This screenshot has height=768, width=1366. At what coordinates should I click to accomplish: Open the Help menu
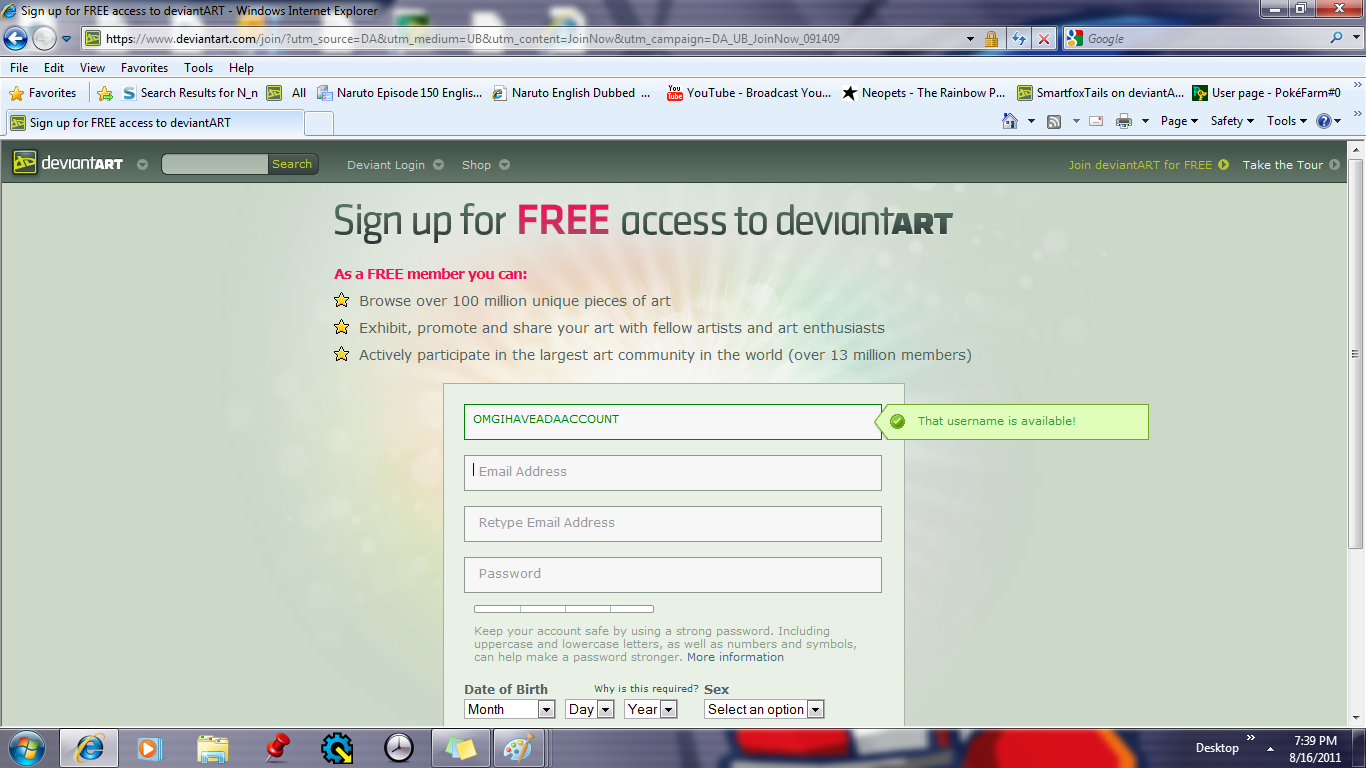tap(241, 68)
